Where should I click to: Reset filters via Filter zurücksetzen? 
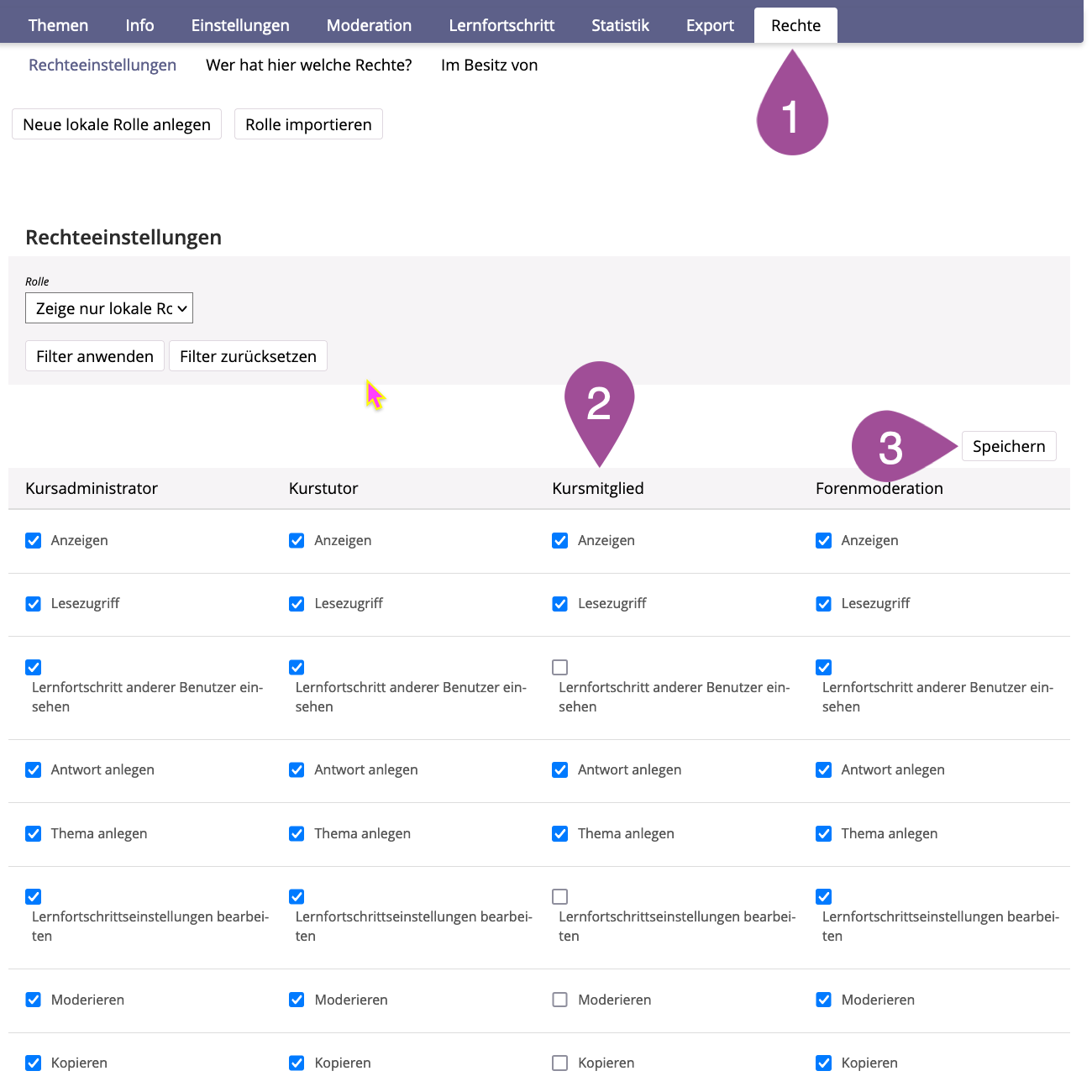coord(248,356)
